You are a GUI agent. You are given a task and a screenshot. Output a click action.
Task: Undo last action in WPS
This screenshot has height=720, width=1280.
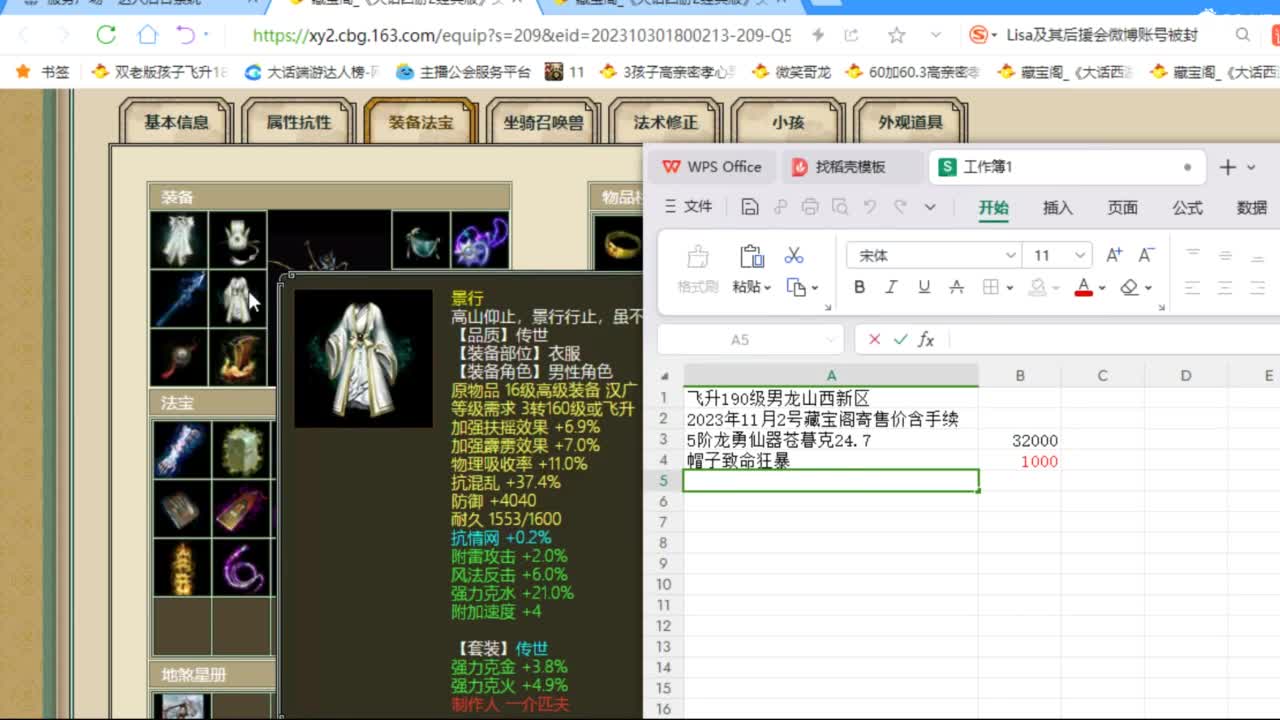coord(870,207)
